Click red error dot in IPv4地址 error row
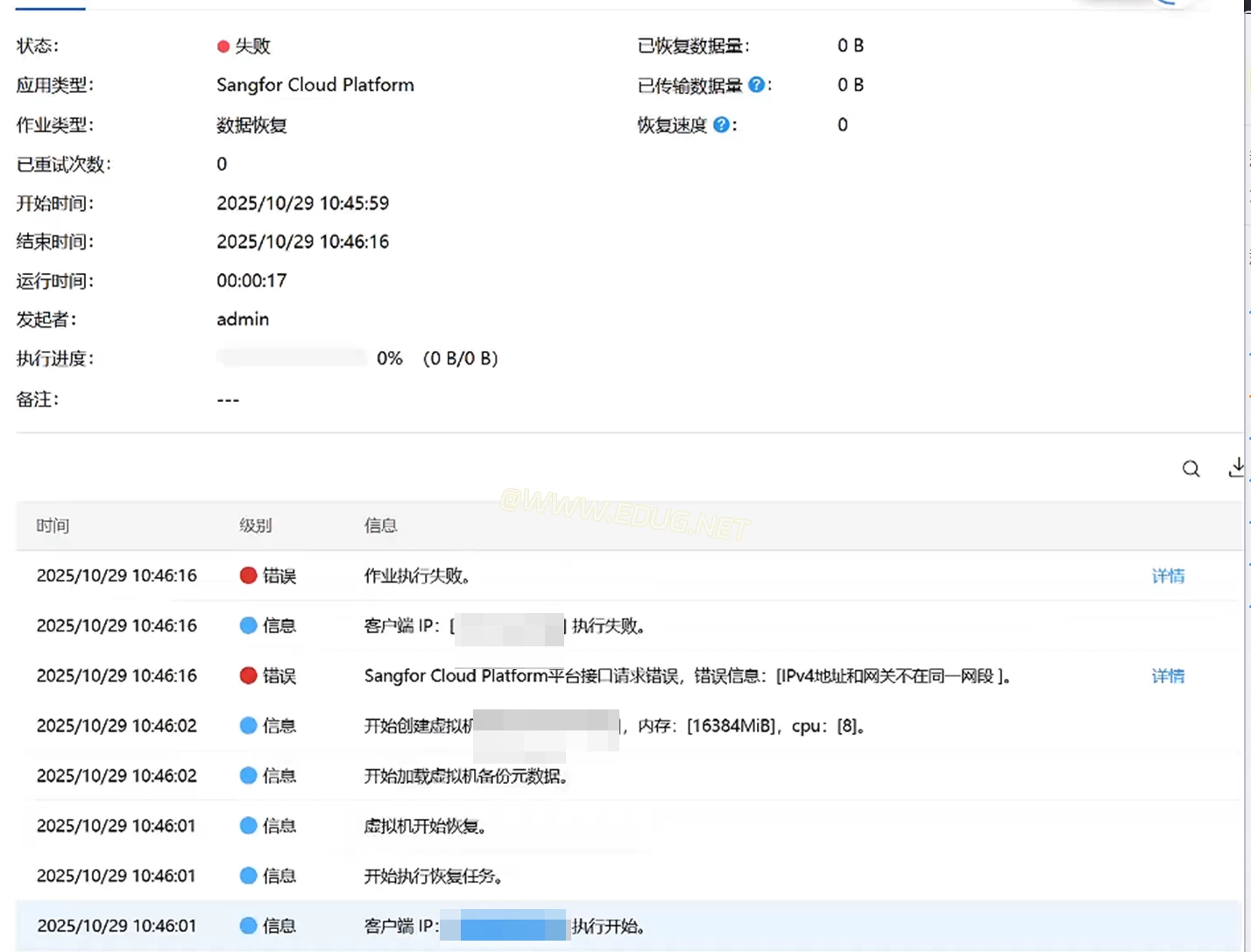The image size is (1251, 952). coord(248,675)
